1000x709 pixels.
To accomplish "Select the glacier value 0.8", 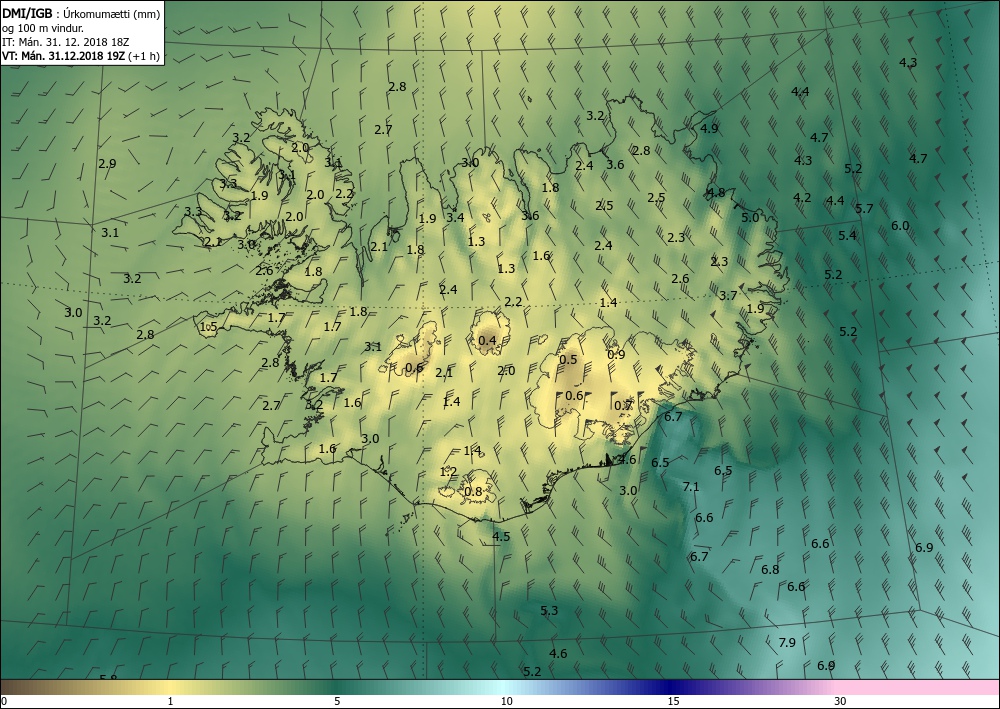I will [x=473, y=491].
